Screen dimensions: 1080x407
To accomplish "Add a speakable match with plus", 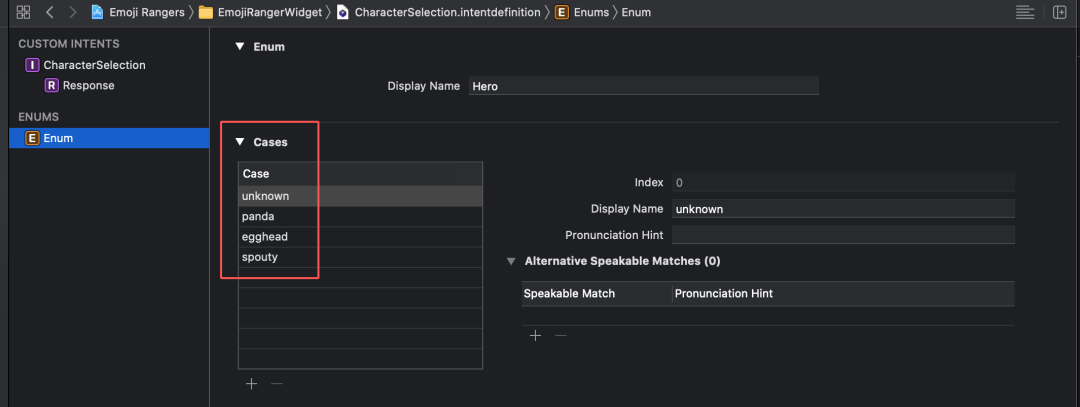I will (535, 335).
